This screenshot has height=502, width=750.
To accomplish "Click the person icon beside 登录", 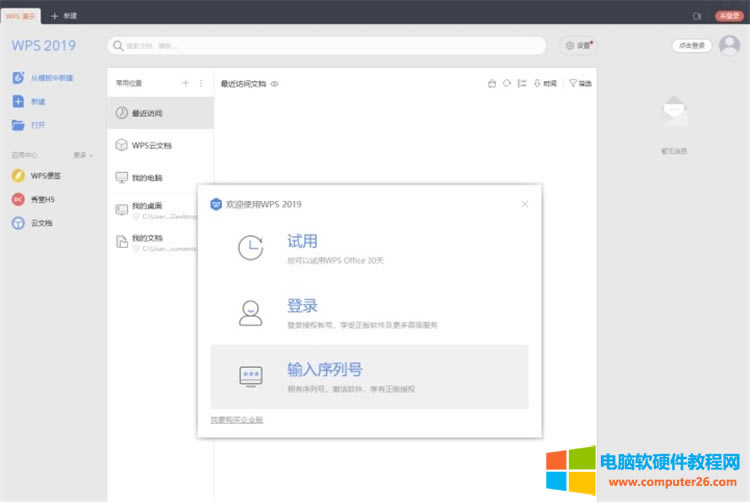I will point(251,313).
